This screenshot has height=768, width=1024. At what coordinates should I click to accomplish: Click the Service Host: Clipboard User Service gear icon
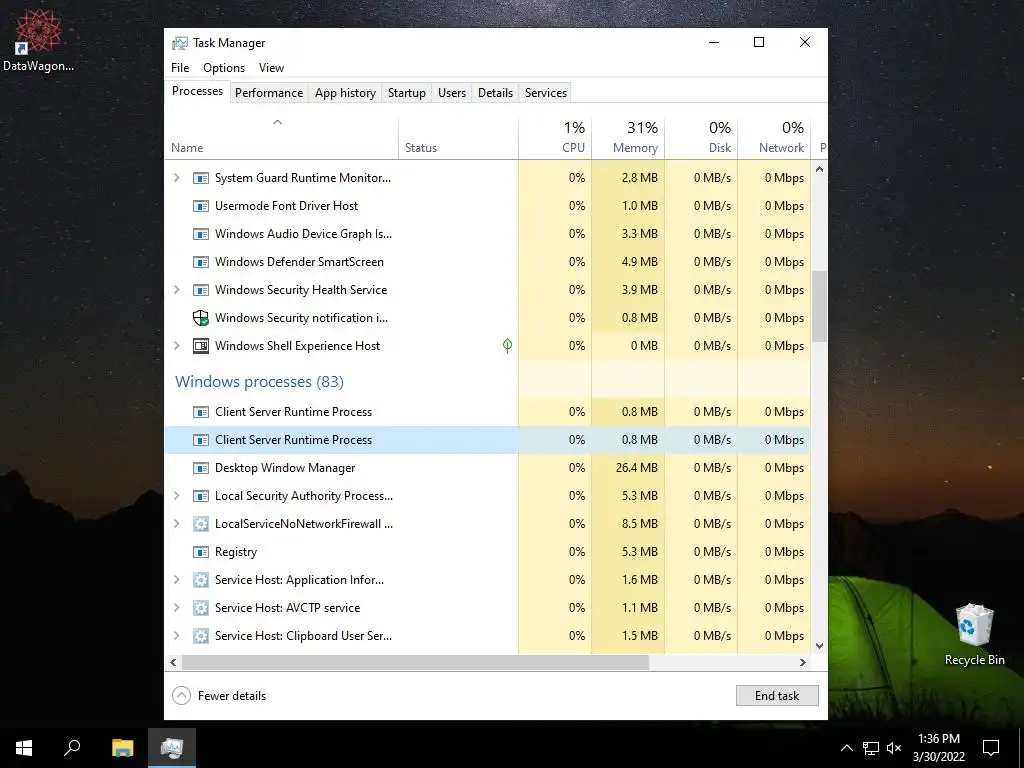point(200,636)
